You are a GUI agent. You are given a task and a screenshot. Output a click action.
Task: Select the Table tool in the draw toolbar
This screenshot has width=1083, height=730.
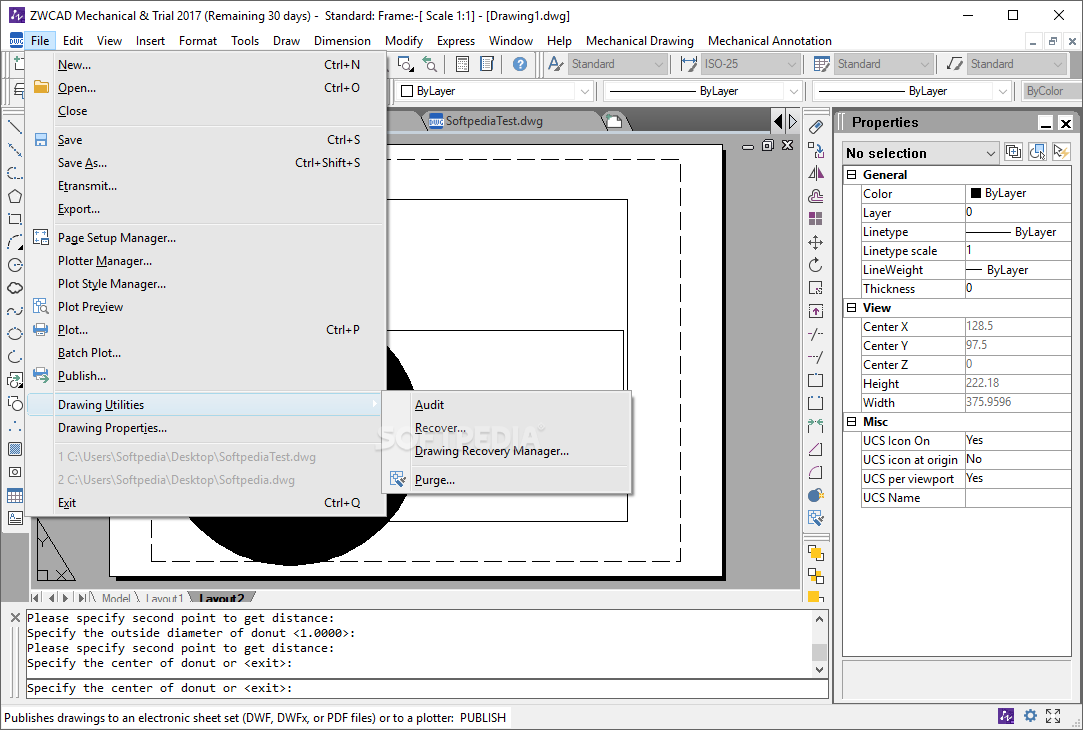[x=15, y=496]
